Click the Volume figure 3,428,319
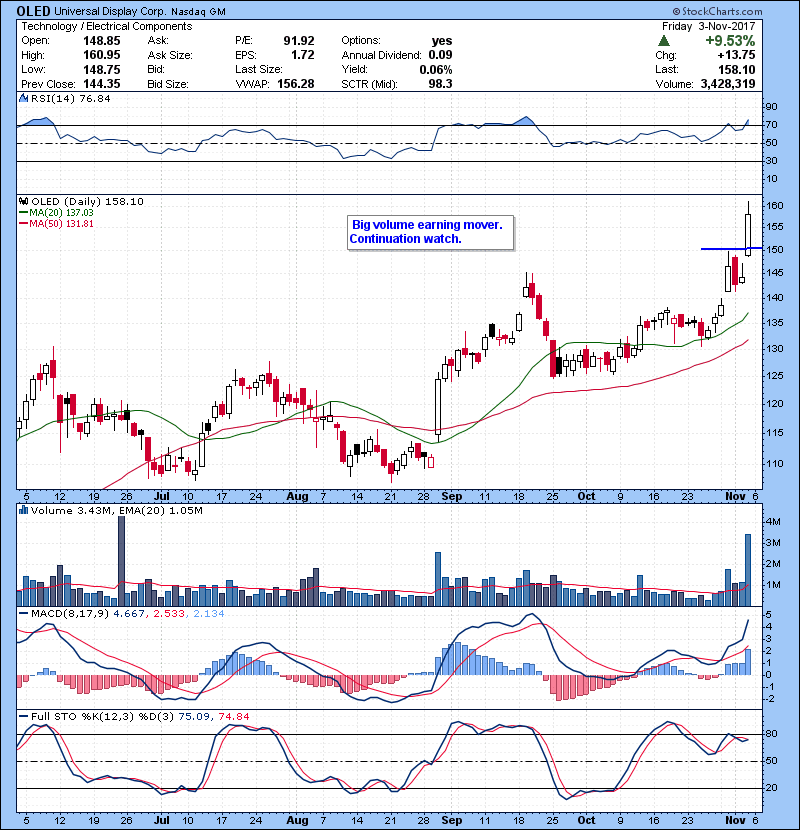This screenshot has width=800, height=830. point(728,84)
